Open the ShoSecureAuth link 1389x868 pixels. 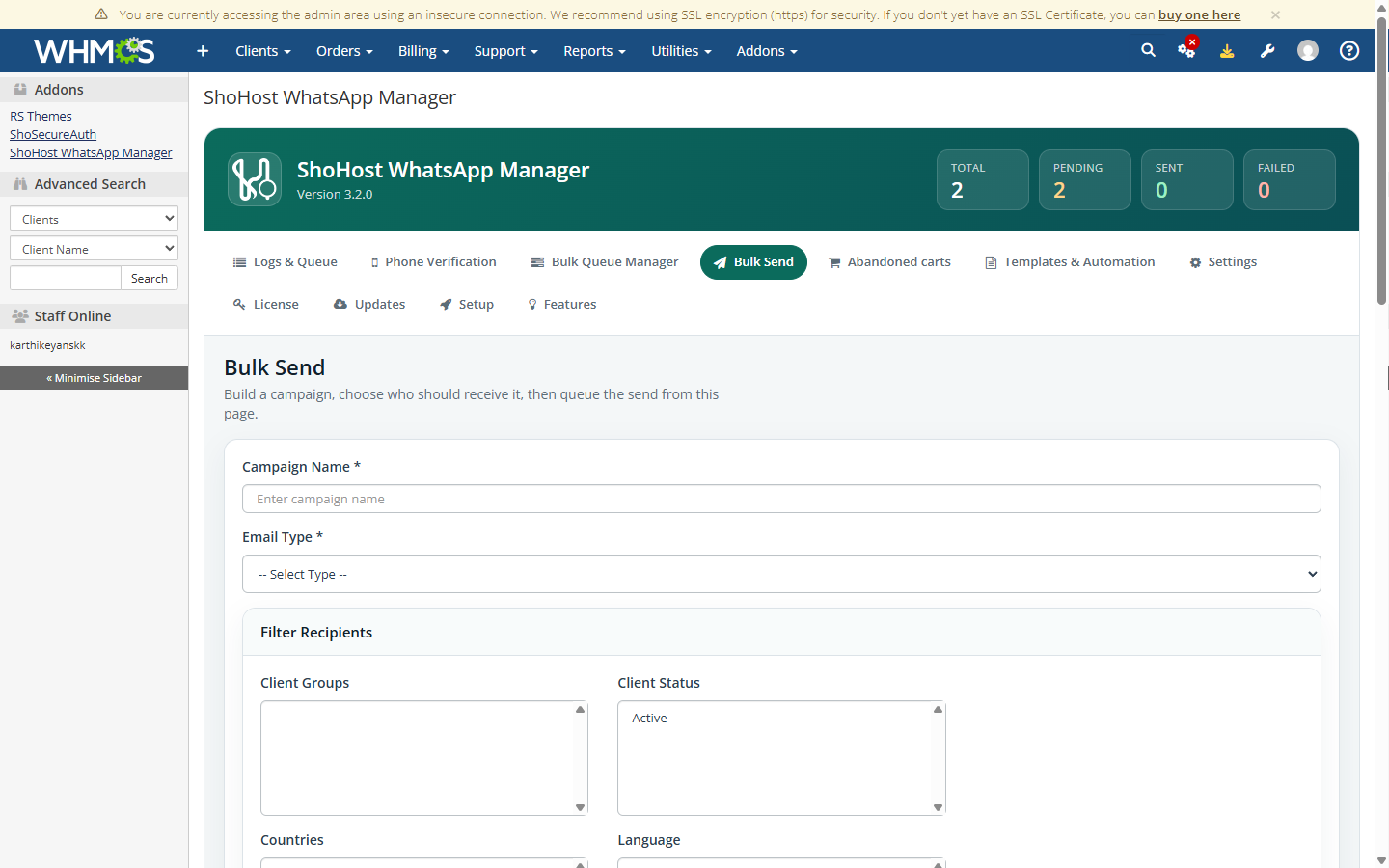click(x=53, y=134)
